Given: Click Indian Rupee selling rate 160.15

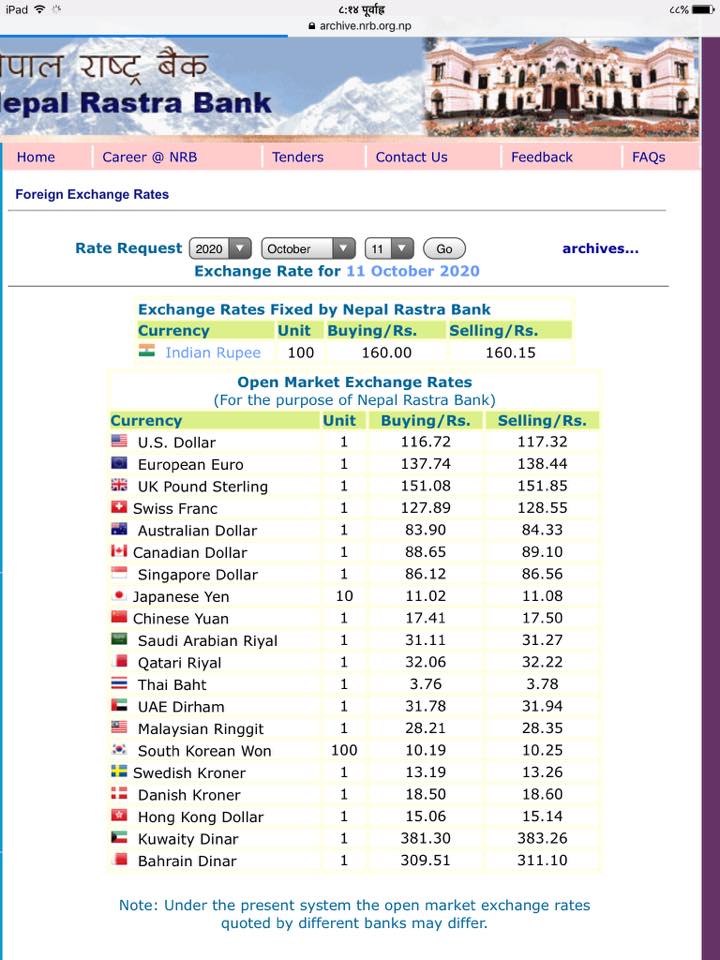Looking at the screenshot, I should (x=510, y=353).
